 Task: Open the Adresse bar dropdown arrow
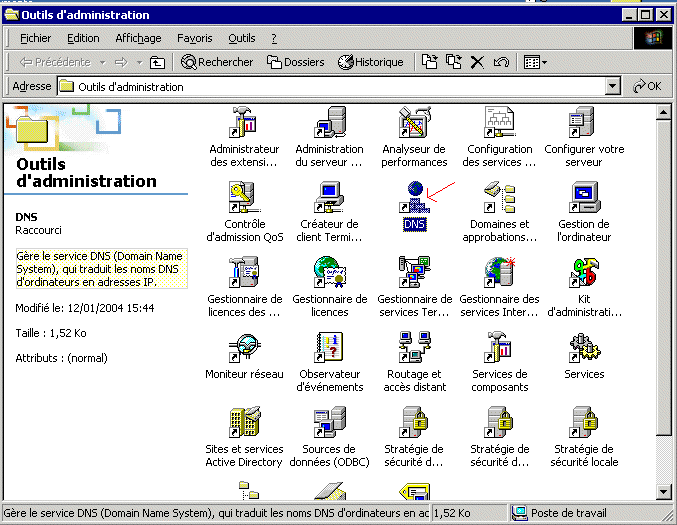[613, 86]
